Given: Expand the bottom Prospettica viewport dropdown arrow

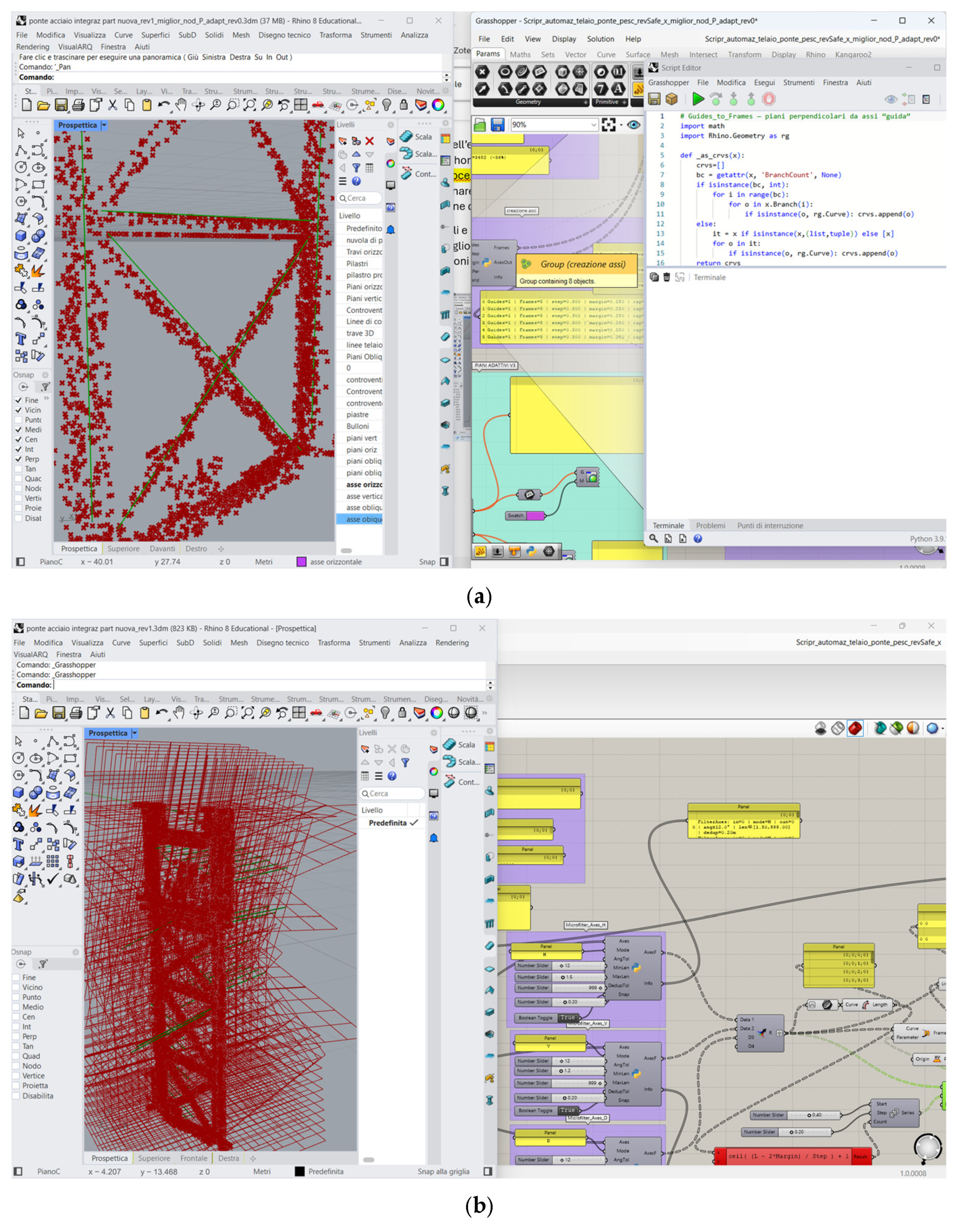Looking at the screenshot, I should (134, 733).
